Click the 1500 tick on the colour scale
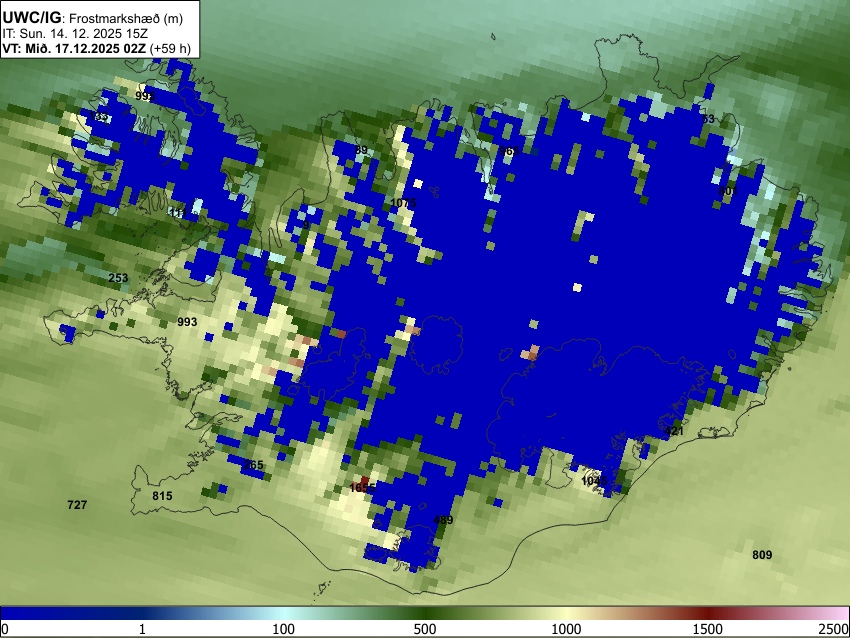 [x=708, y=629]
